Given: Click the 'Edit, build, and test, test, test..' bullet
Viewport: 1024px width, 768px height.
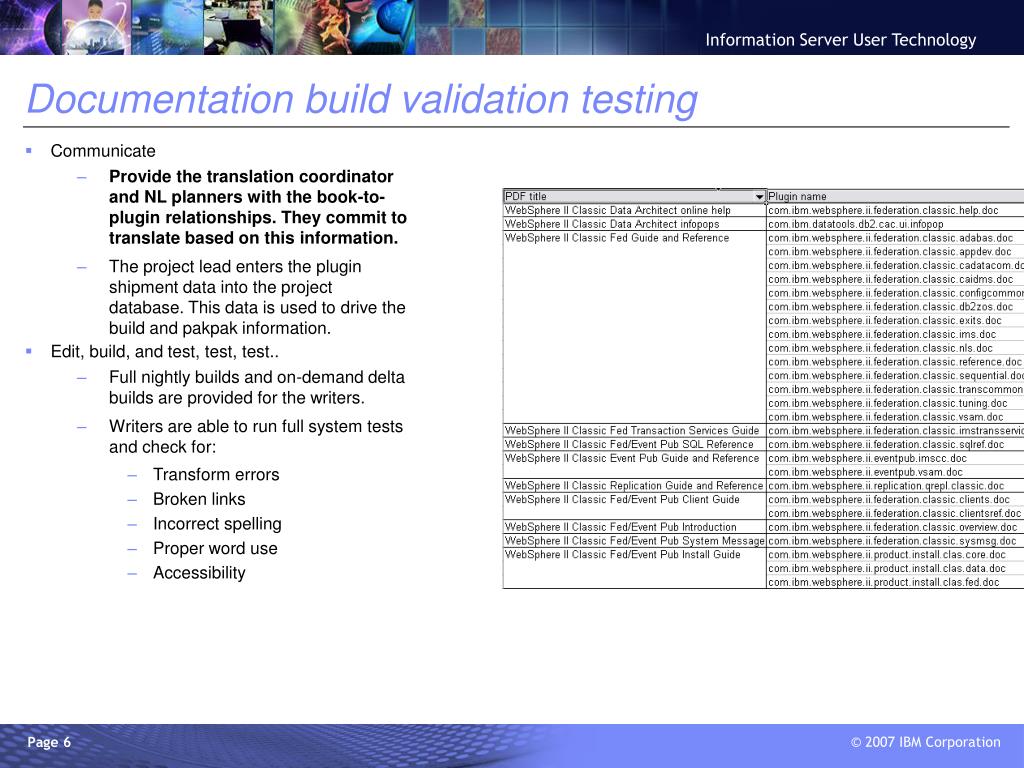Looking at the screenshot, I should click(165, 351).
